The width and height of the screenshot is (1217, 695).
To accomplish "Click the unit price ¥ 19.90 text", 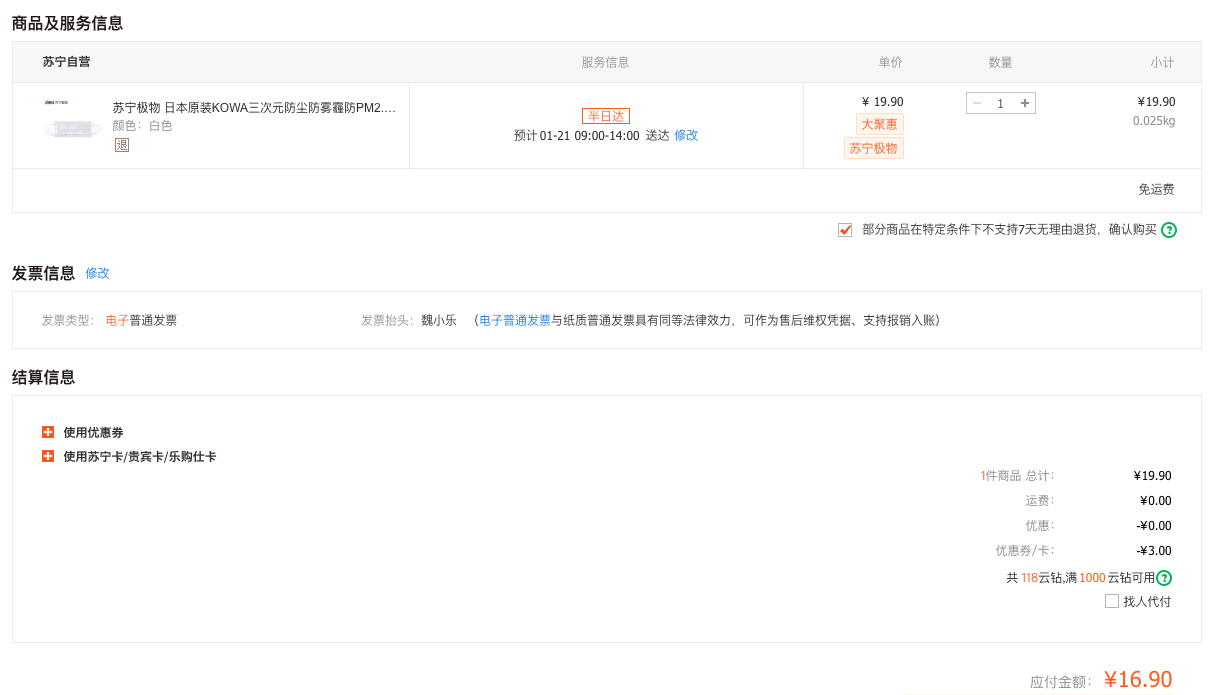I will tap(882, 102).
